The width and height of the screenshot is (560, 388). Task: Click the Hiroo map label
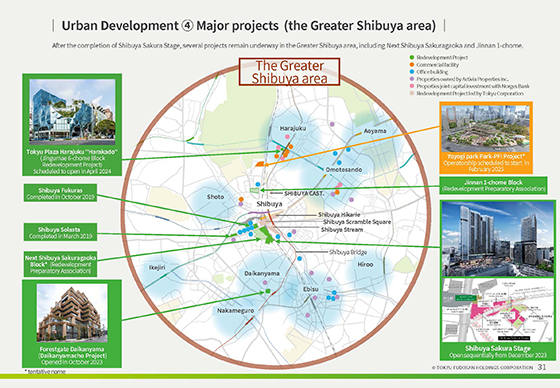click(365, 264)
